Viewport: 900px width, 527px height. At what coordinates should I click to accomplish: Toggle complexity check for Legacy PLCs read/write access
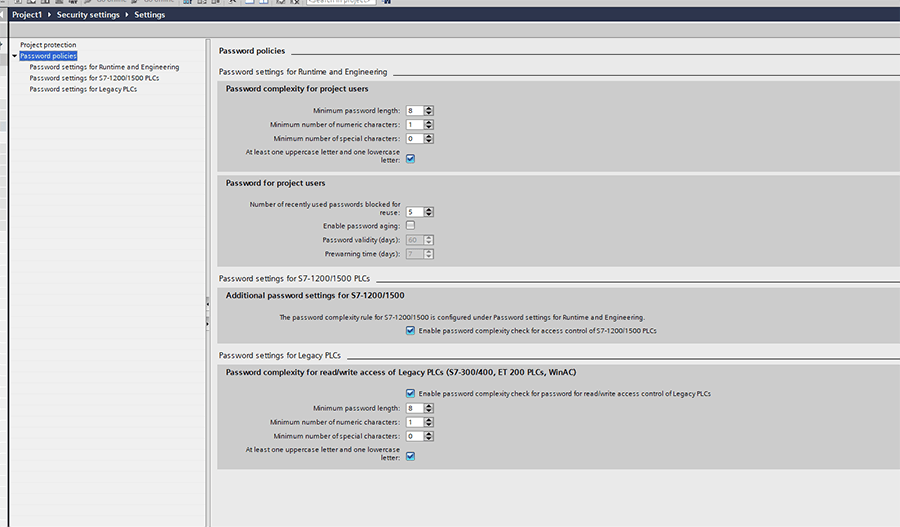410,393
